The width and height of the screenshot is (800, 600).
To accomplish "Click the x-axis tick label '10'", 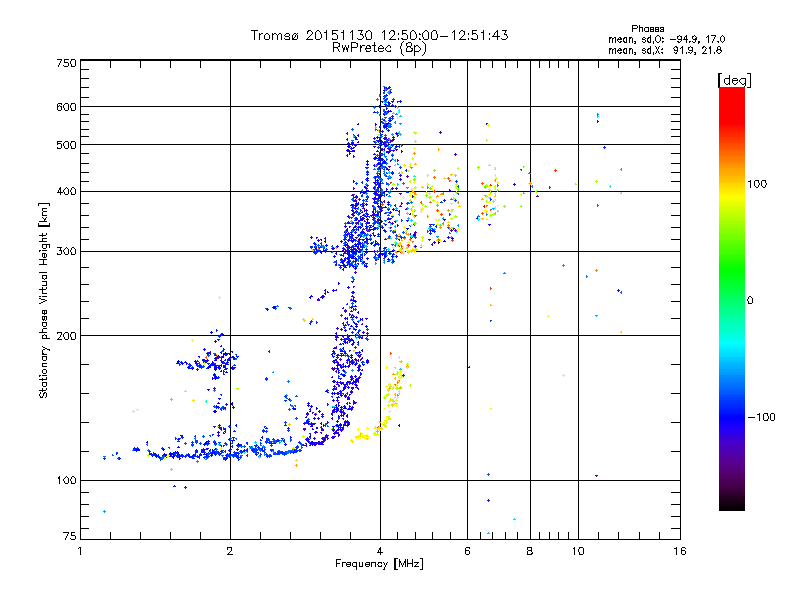I will (x=578, y=551).
